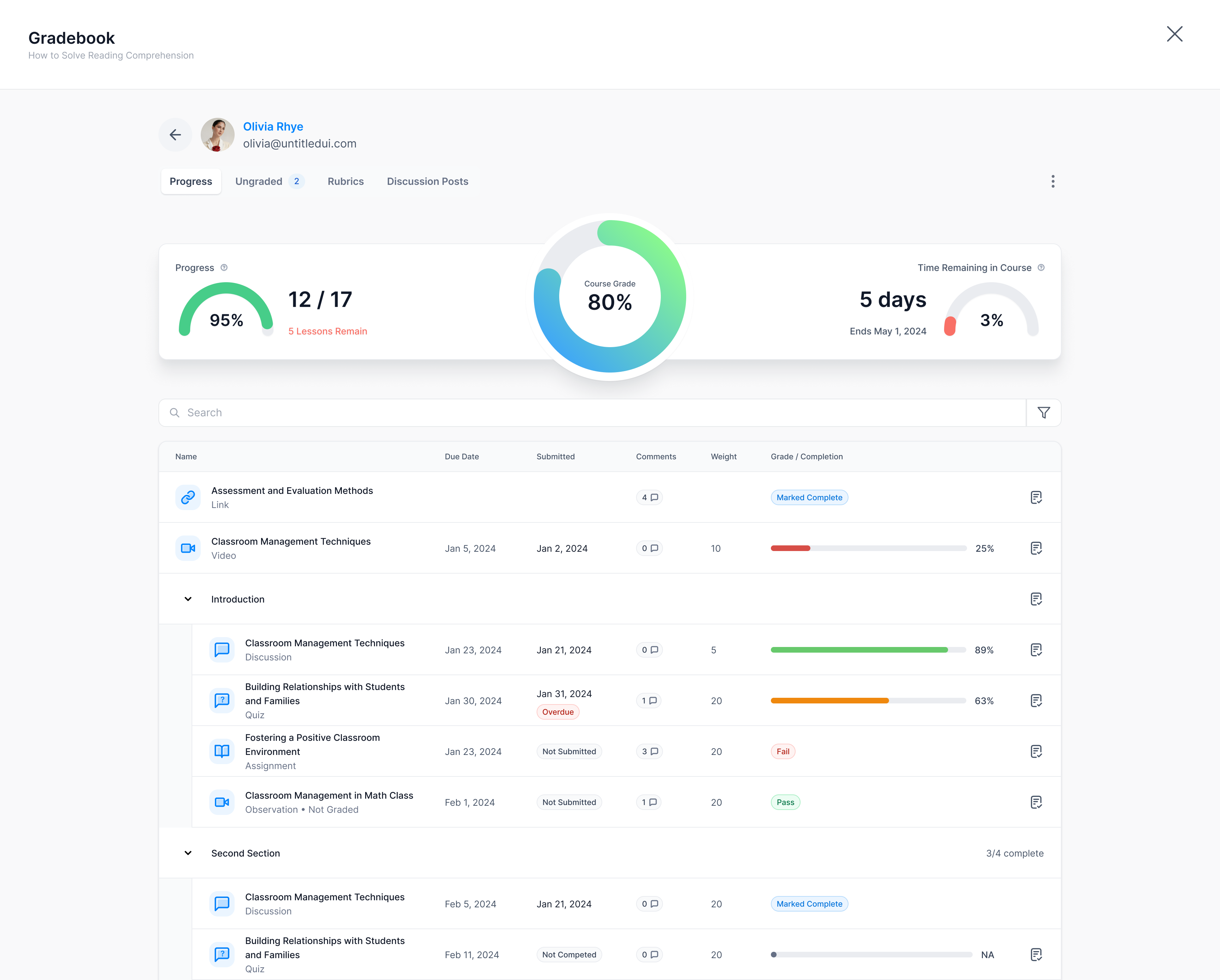The height and width of the screenshot is (980, 1220).
Task: Close the Gradebook dialog
Action: tap(1174, 34)
